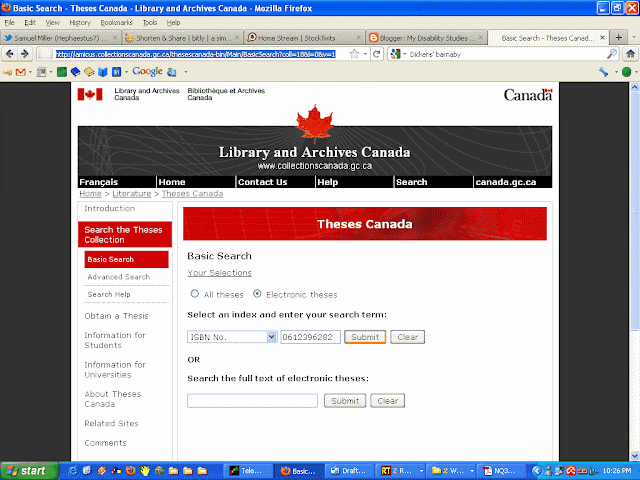Click the Literature breadcrumb link

(x=131, y=194)
